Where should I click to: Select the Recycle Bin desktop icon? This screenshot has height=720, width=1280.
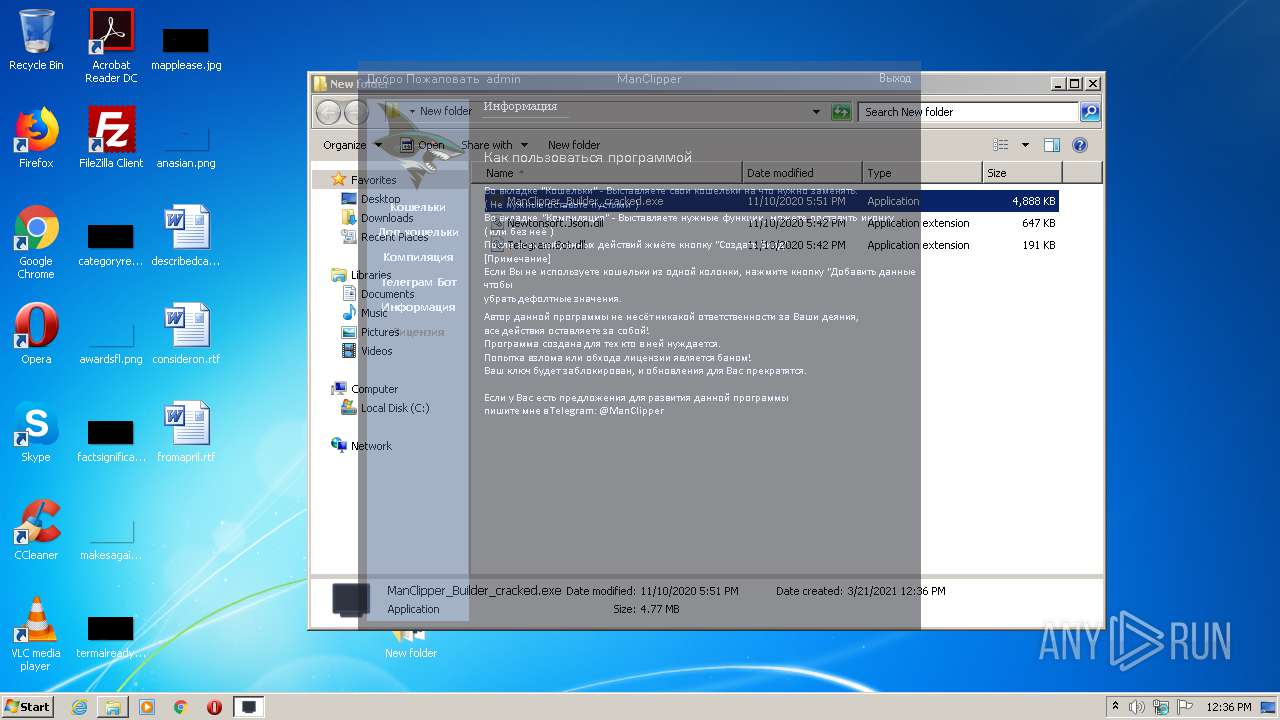point(36,40)
